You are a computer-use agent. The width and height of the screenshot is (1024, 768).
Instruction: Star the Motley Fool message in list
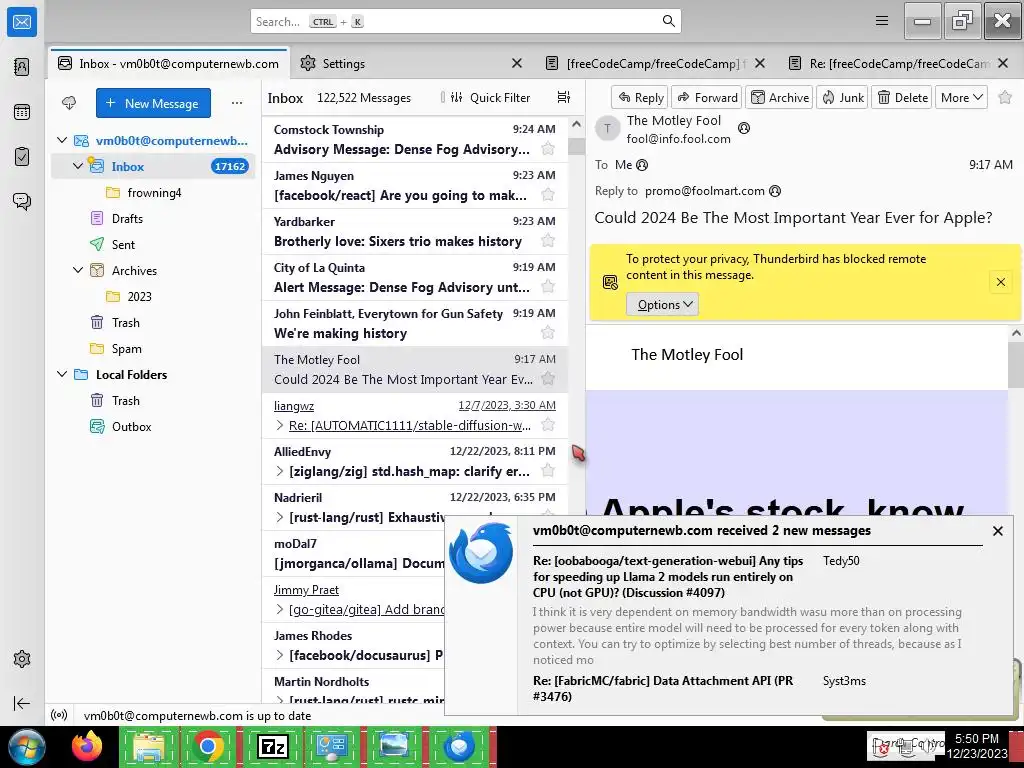tap(548, 379)
